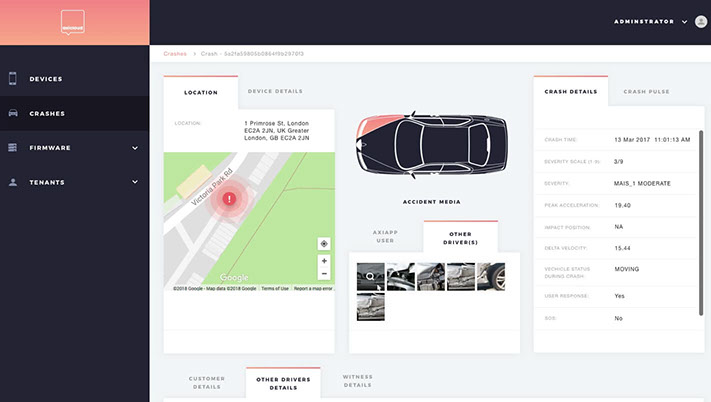Select the AxiApp User media tab
This screenshot has height=402, width=711.
coord(385,238)
